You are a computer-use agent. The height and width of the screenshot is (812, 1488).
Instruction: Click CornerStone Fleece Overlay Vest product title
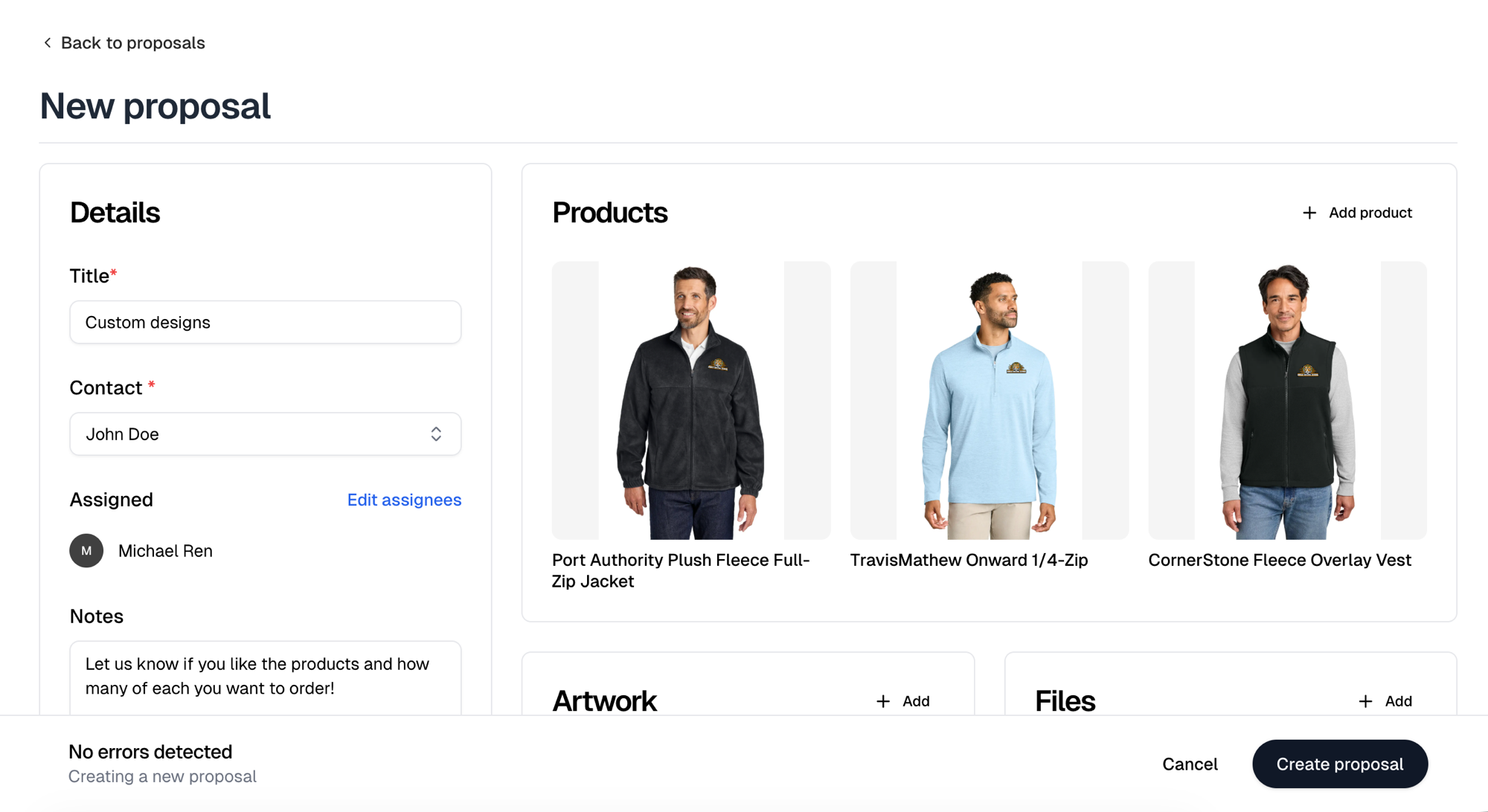tap(1280, 560)
